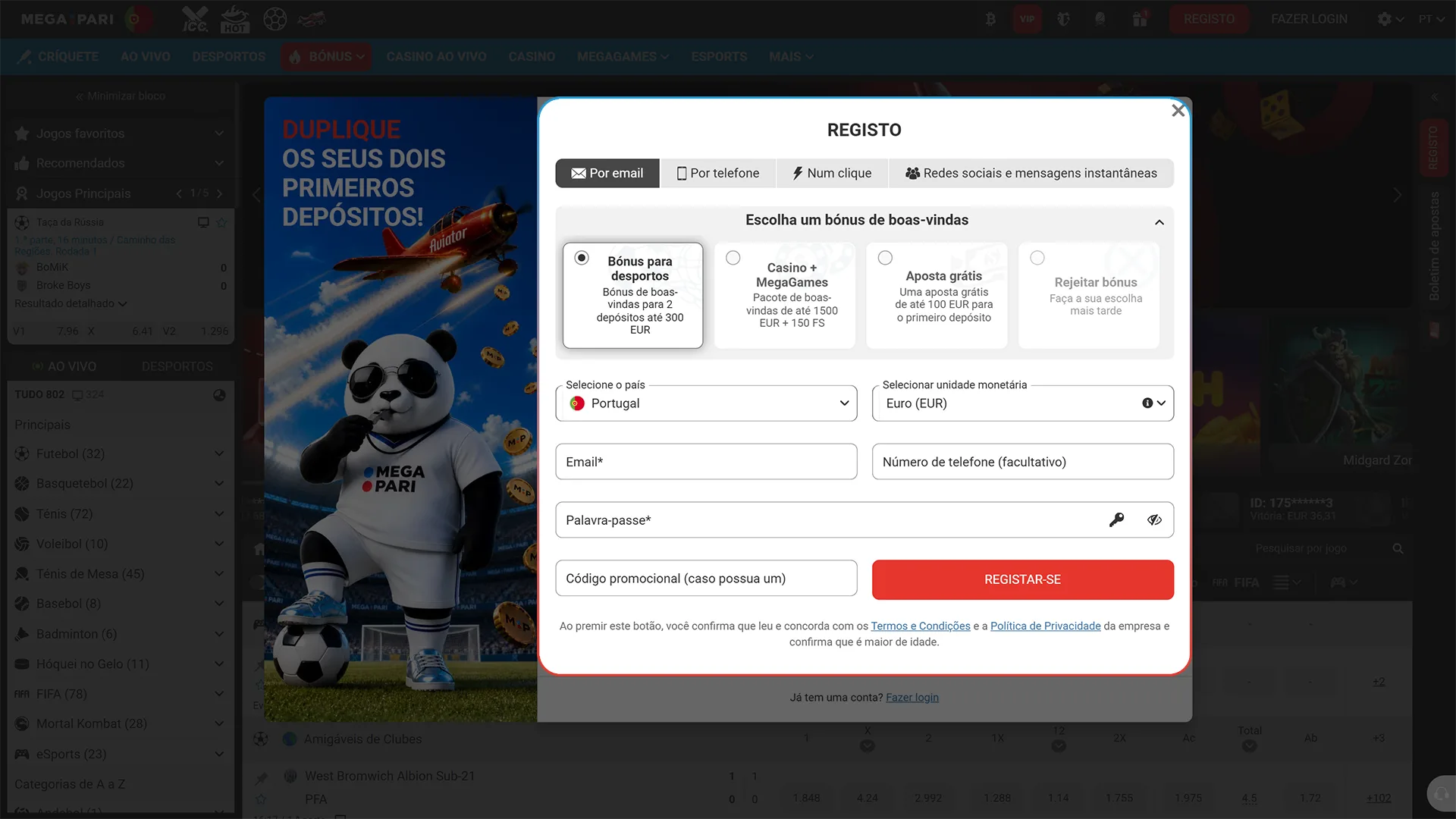Go to next Jogos Principais page arrow

[220, 193]
